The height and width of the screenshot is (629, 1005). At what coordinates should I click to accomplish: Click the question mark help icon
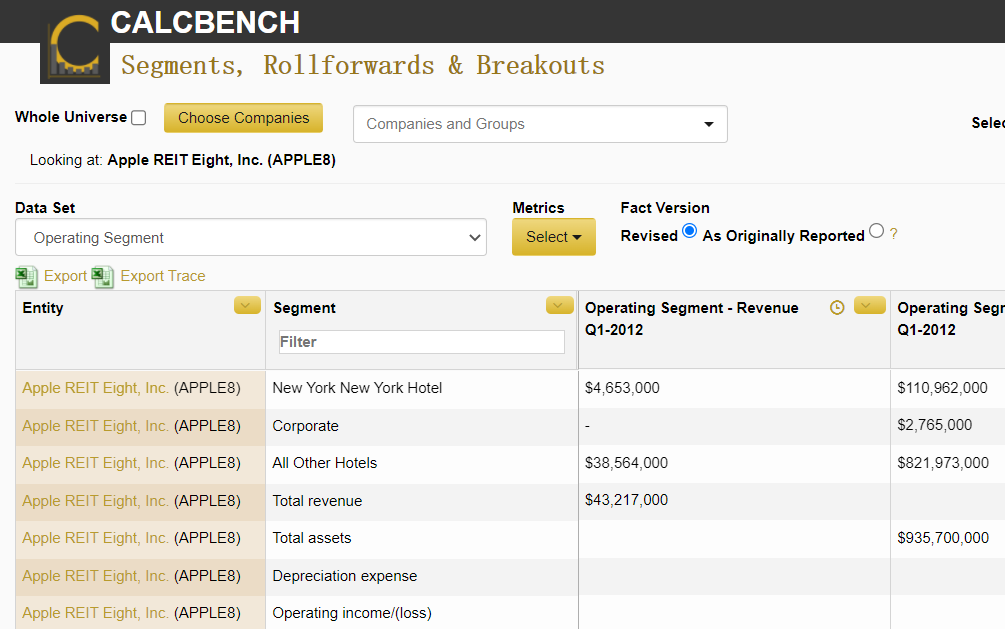893,234
